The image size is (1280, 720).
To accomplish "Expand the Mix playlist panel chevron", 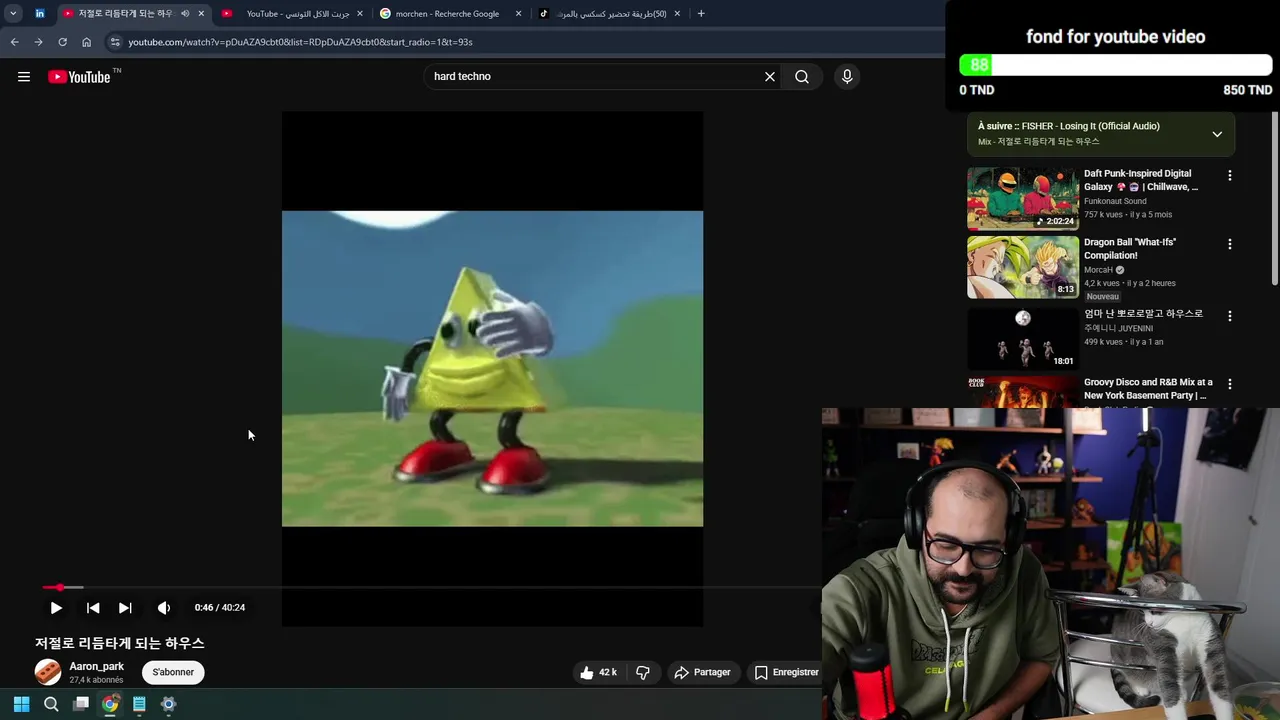I will [1217, 134].
